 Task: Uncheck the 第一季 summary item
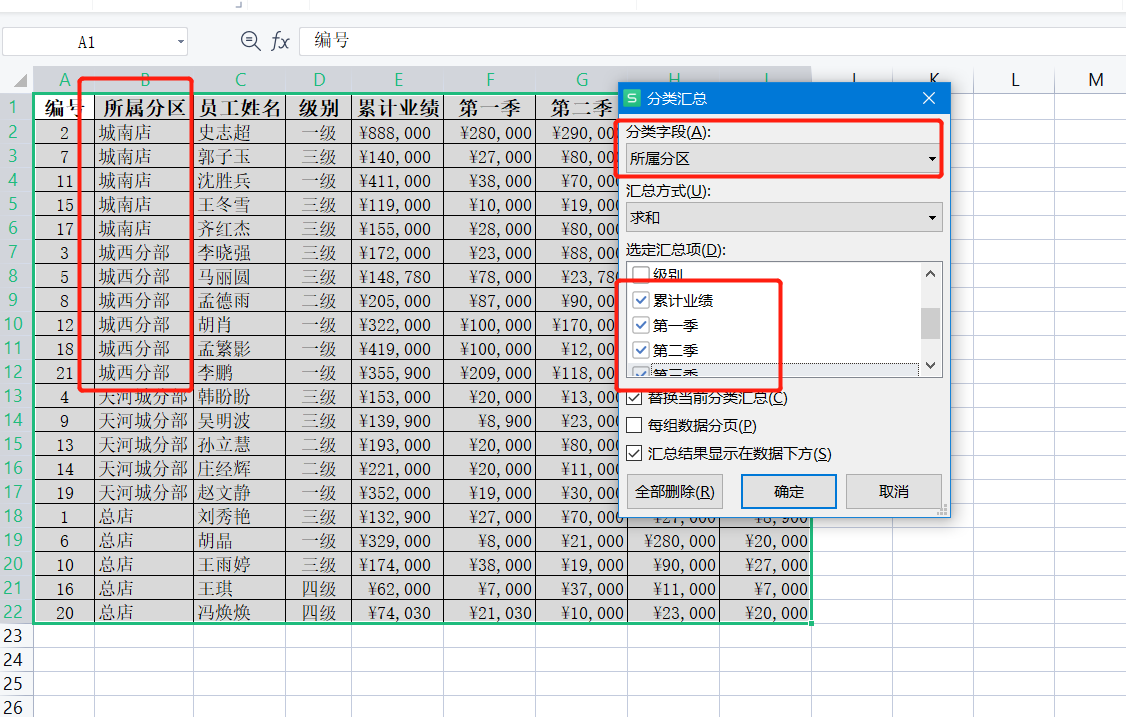point(641,325)
